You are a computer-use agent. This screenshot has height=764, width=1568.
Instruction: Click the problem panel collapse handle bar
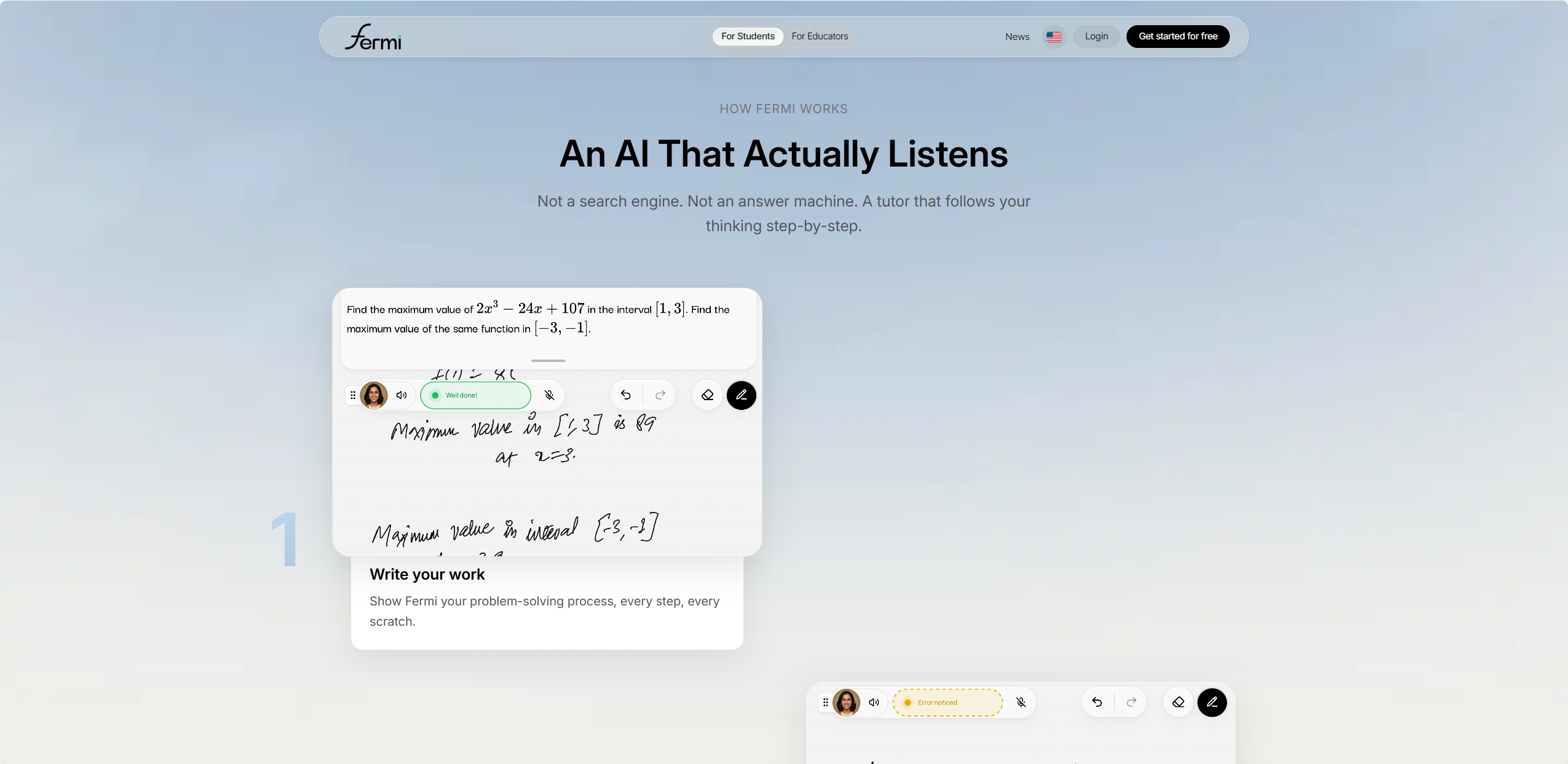point(548,361)
